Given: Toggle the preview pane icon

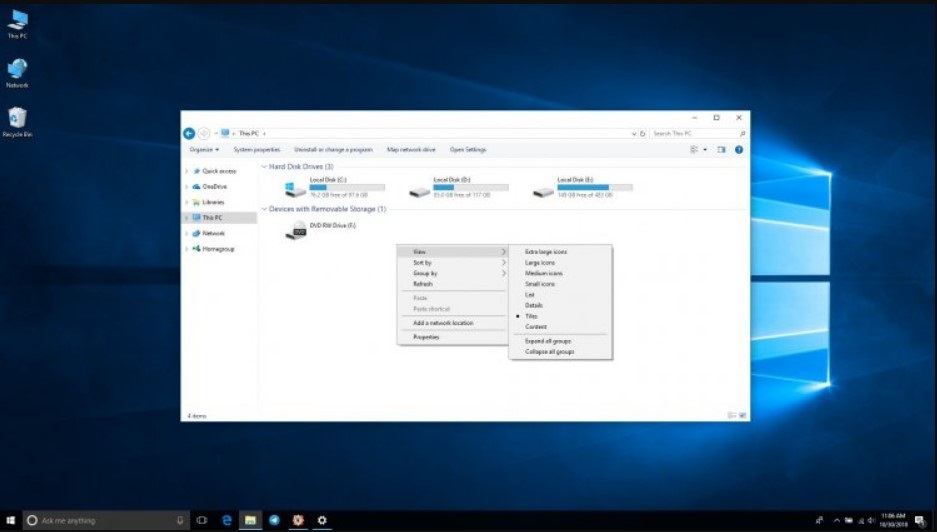Looking at the screenshot, I should [x=721, y=149].
